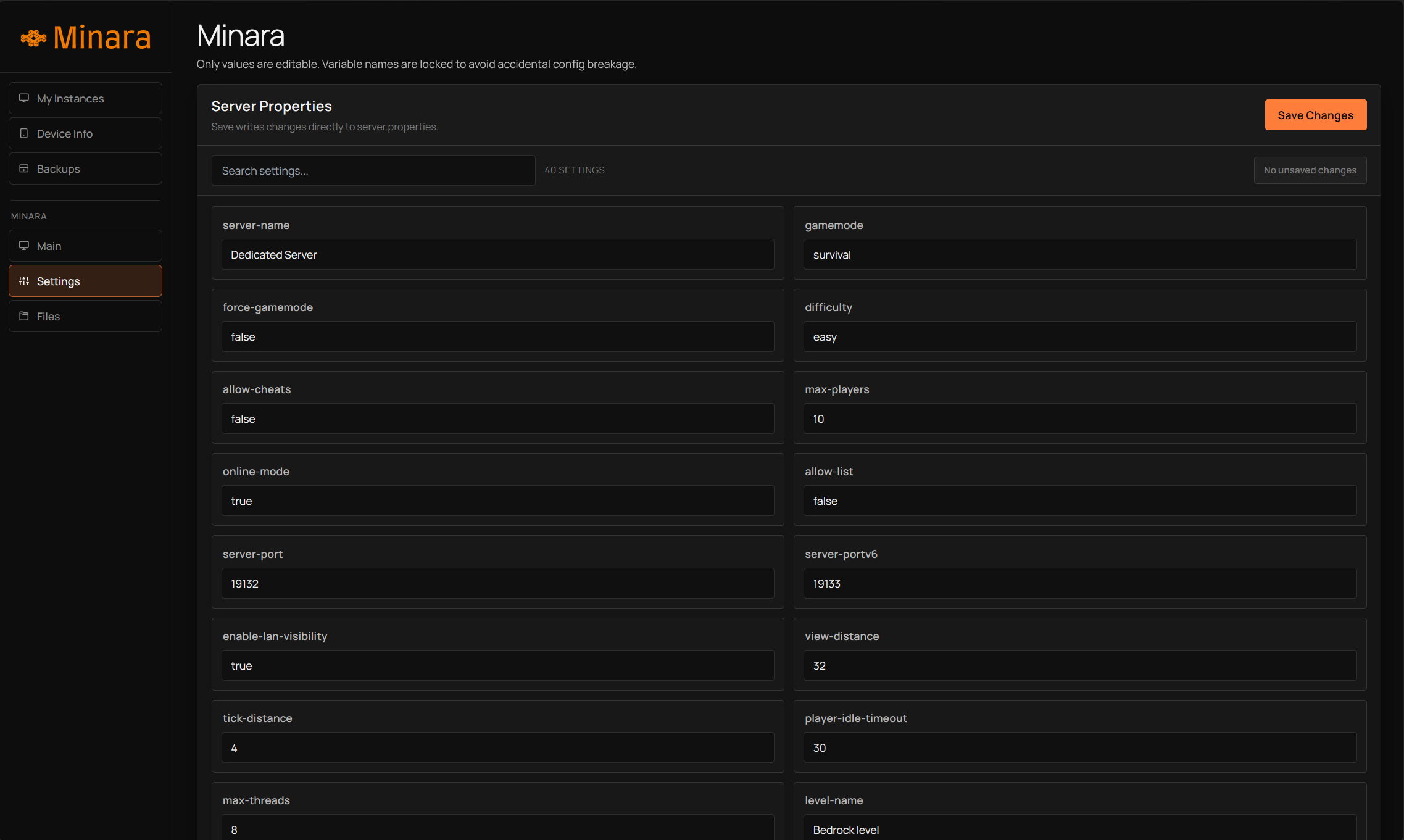This screenshot has height=840, width=1404.
Task: Click the level-name label
Action: tap(834, 800)
